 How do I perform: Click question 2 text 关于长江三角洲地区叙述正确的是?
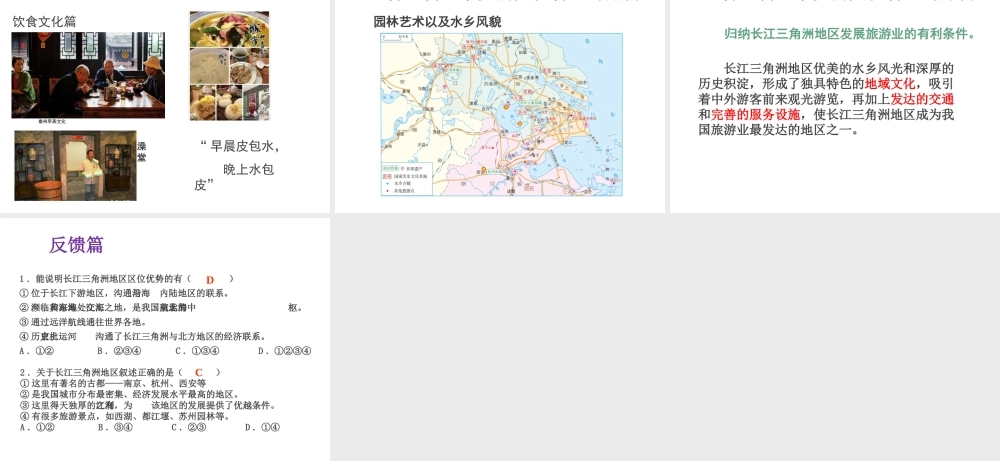pos(104,372)
